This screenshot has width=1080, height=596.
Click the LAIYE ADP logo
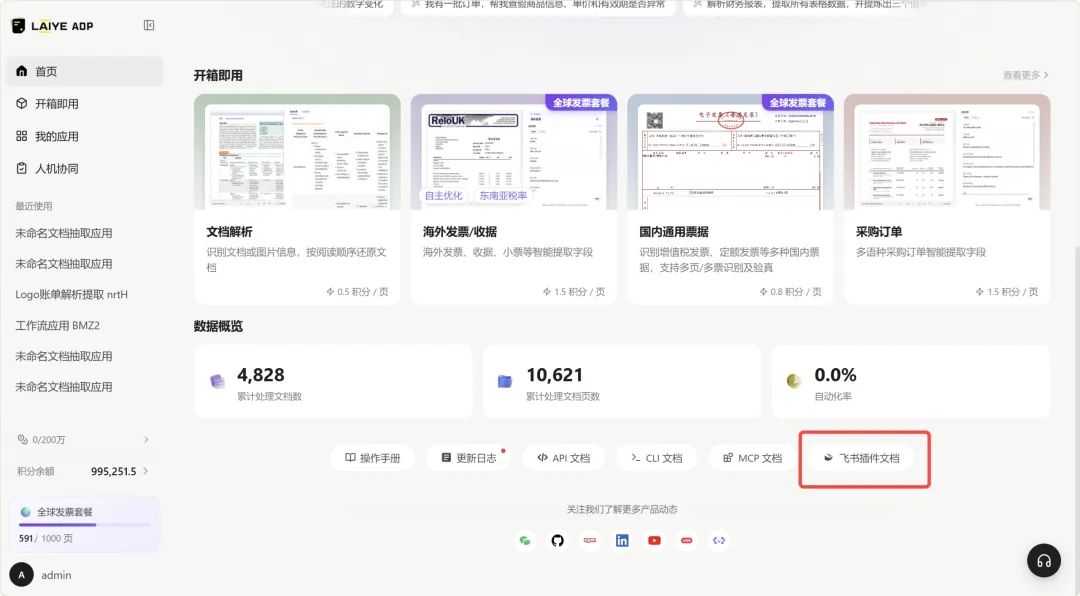pos(53,26)
